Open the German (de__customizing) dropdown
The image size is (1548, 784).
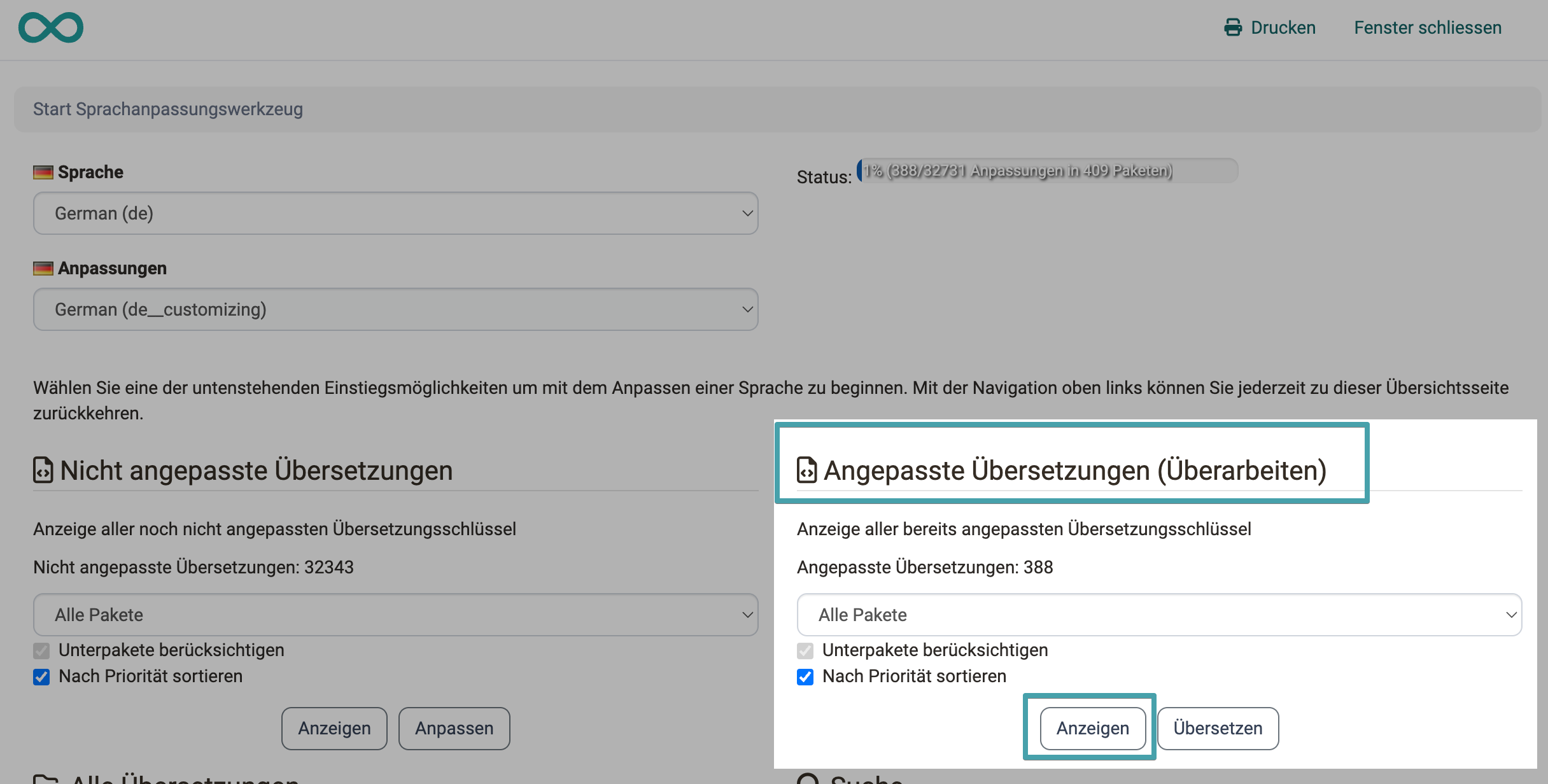(x=395, y=309)
